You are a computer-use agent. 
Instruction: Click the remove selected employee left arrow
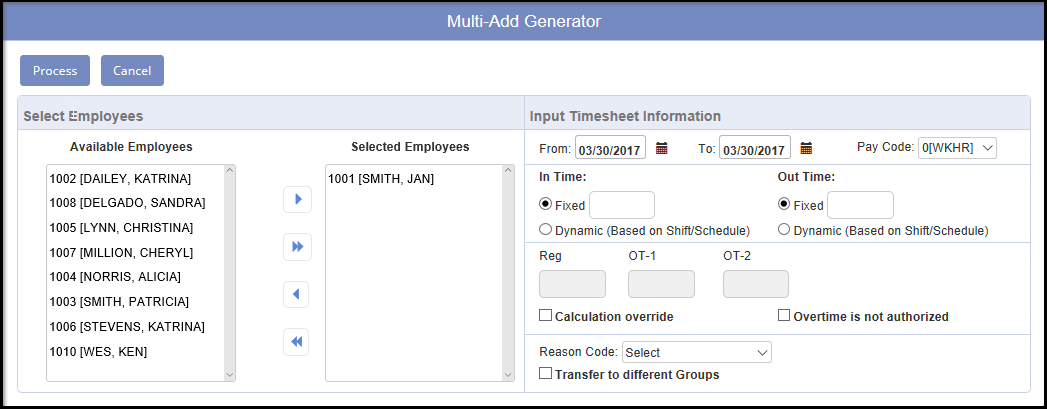pos(297,294)
